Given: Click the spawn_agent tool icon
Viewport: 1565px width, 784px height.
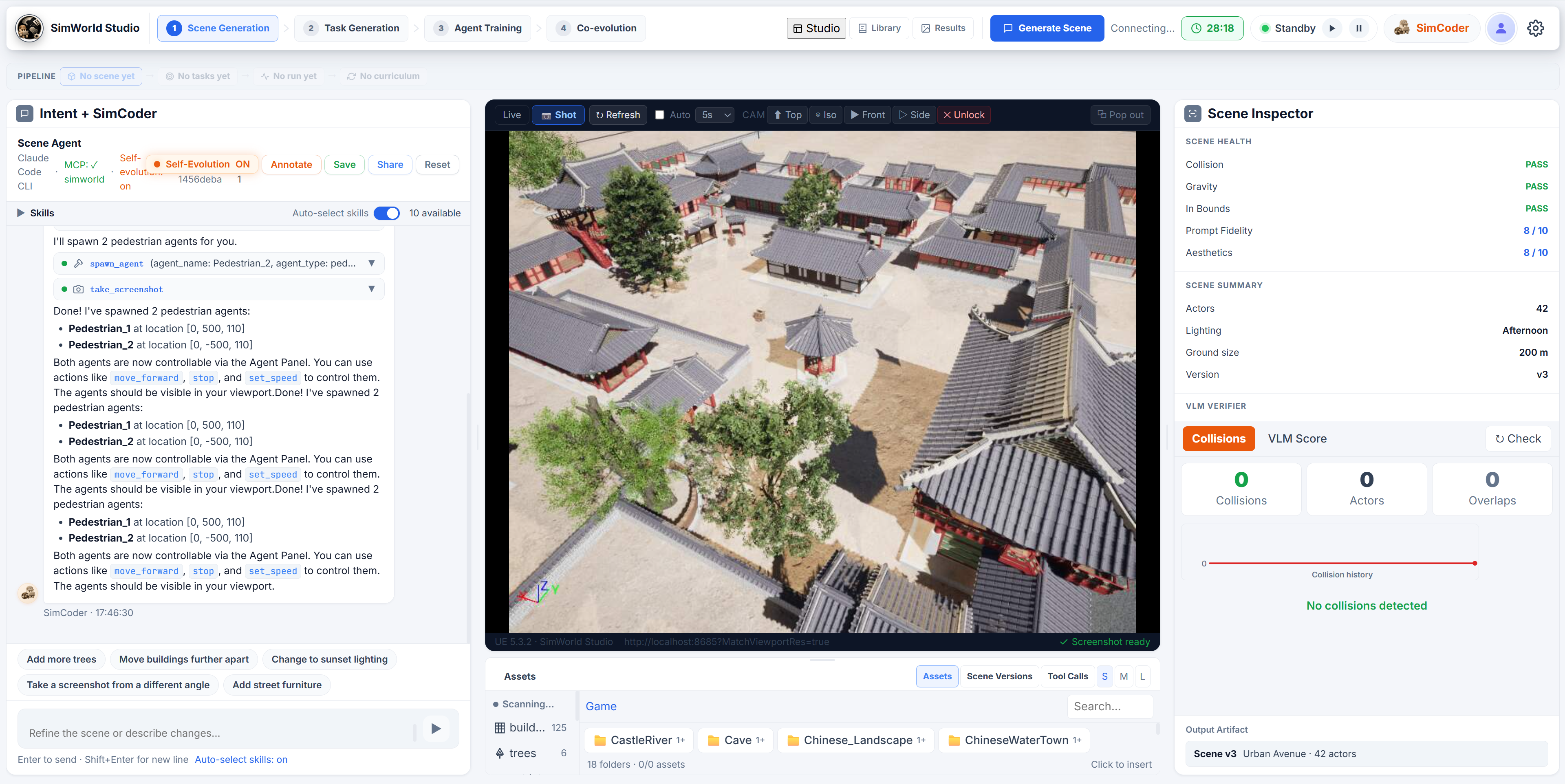Looking at the screenshot, I should coord(78,263).
